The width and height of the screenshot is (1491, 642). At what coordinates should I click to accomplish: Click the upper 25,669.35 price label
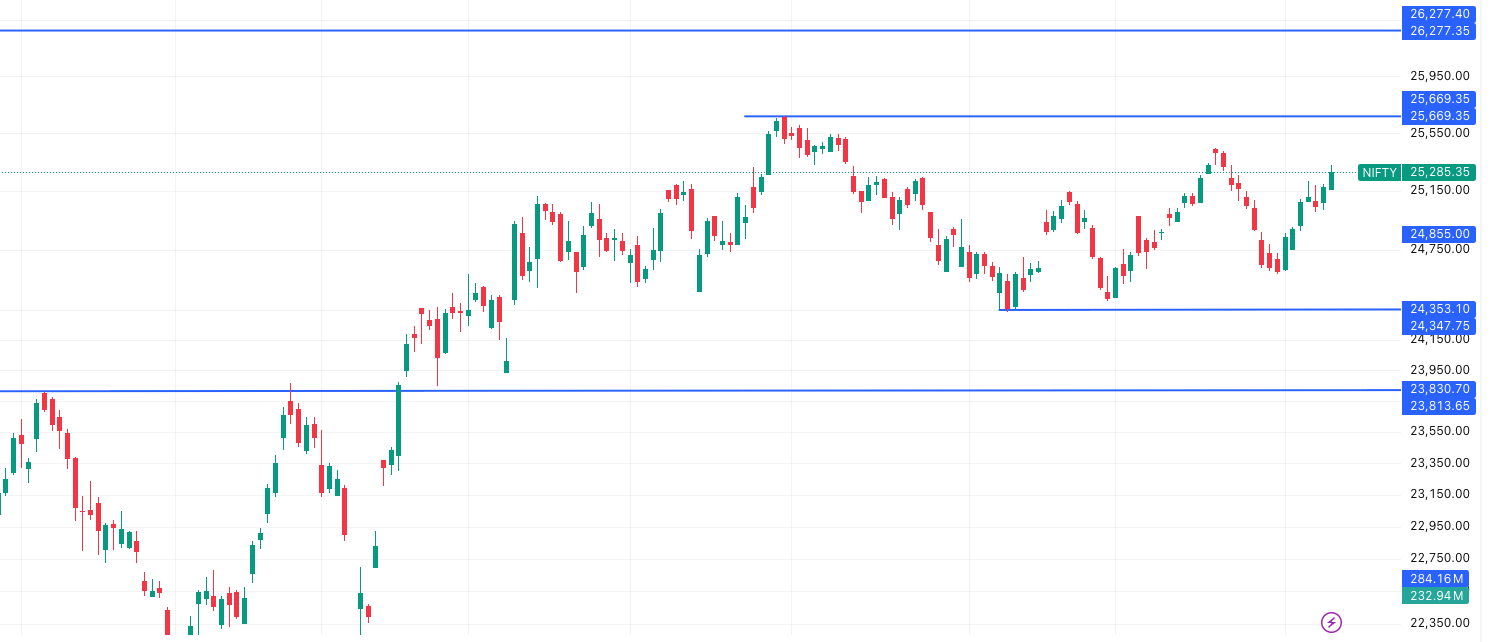pos(1439,99)
